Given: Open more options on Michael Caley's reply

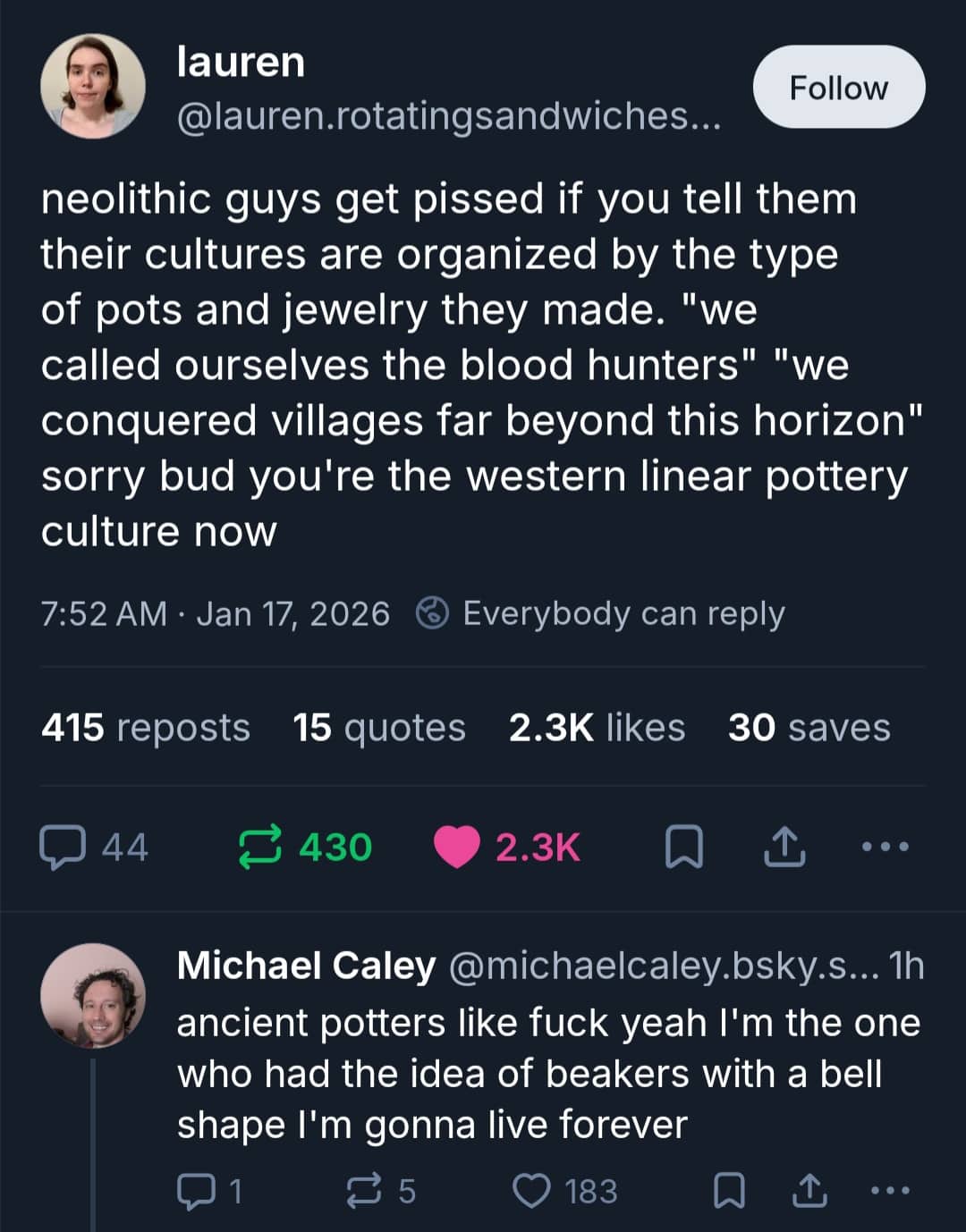Looking at the screenshot, I should tap(891, 1190).
